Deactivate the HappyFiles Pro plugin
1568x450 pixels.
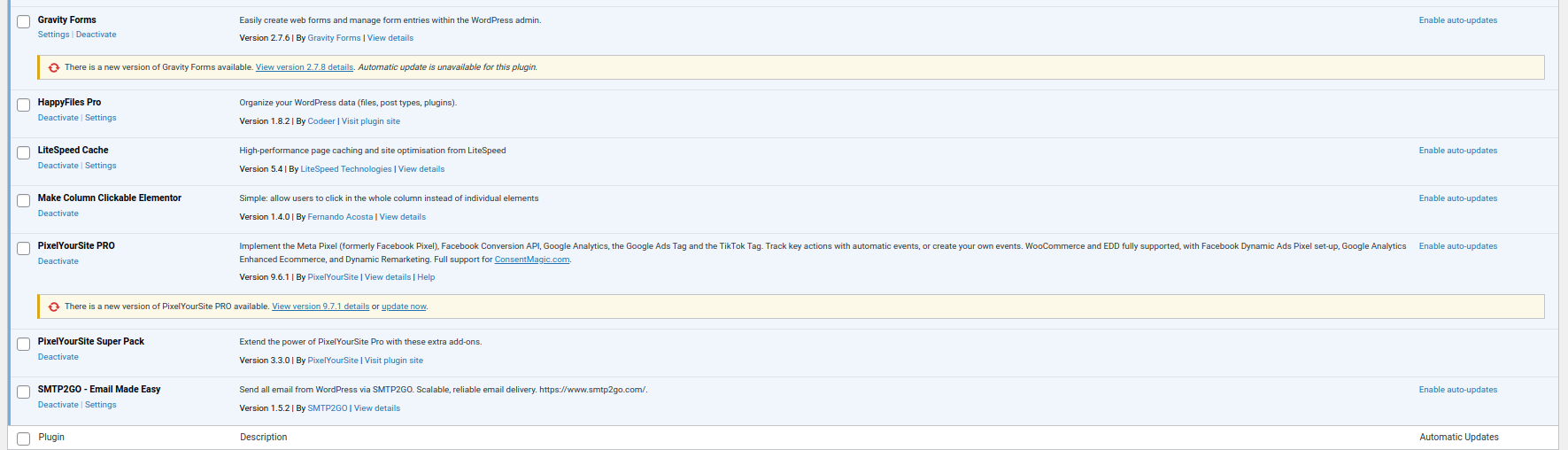tap(58, 118)
